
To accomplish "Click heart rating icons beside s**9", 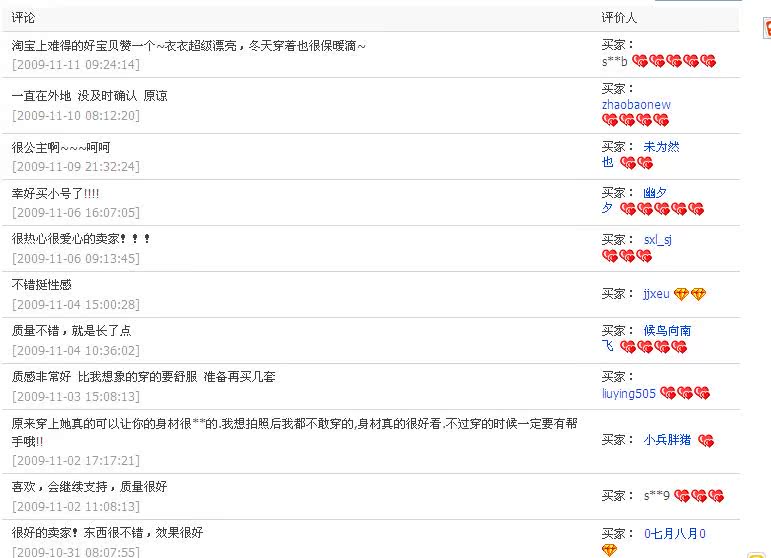I will (698, 496).
